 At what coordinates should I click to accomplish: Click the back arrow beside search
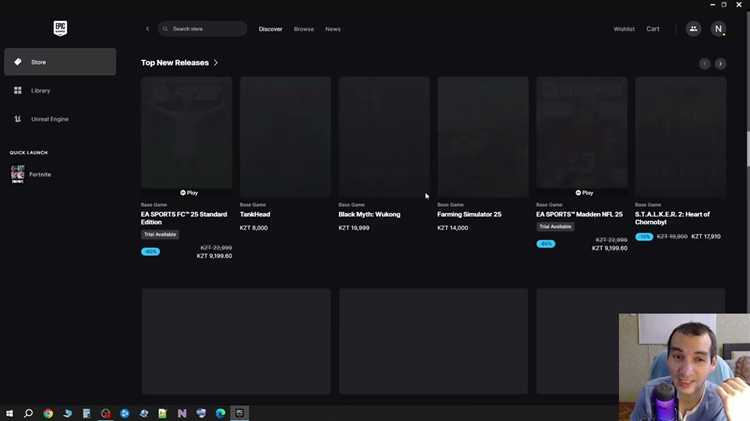(147, 29)
